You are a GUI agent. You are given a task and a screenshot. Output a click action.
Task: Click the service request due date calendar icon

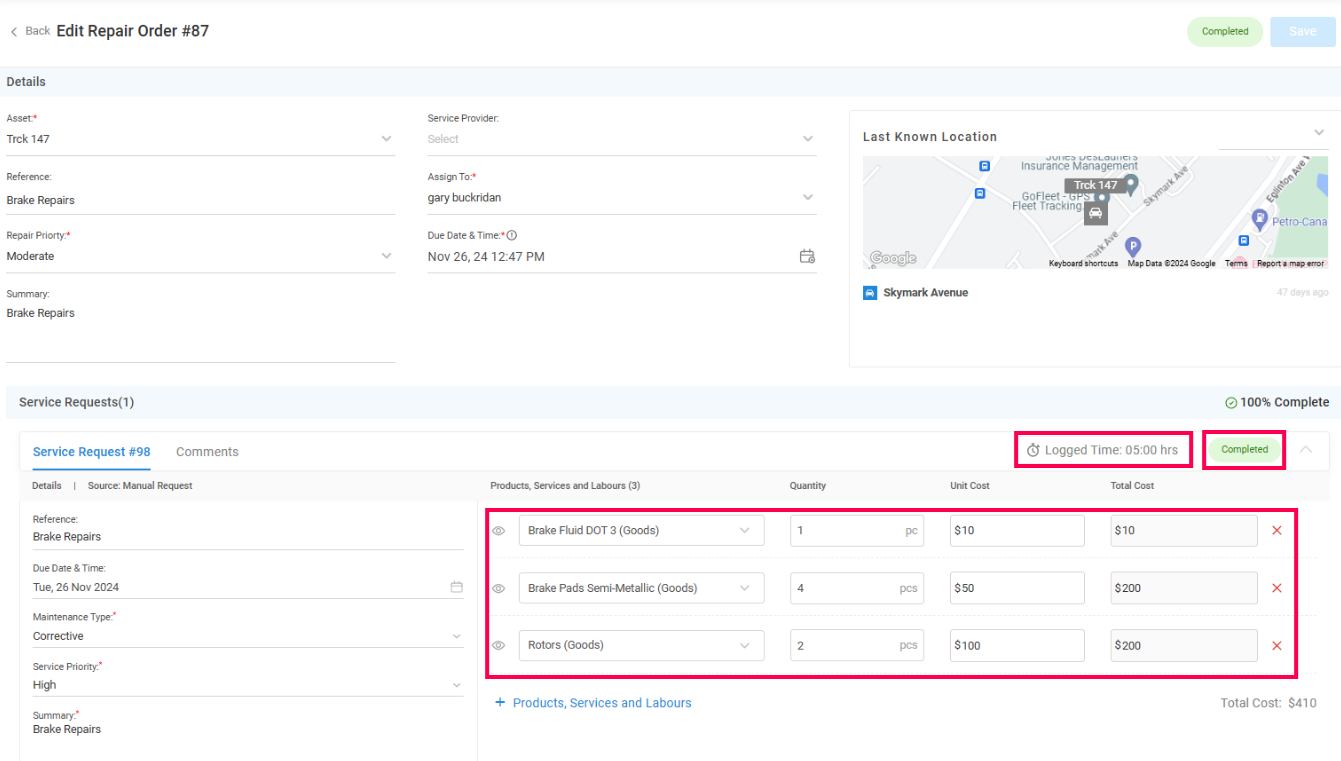point(456,587)
